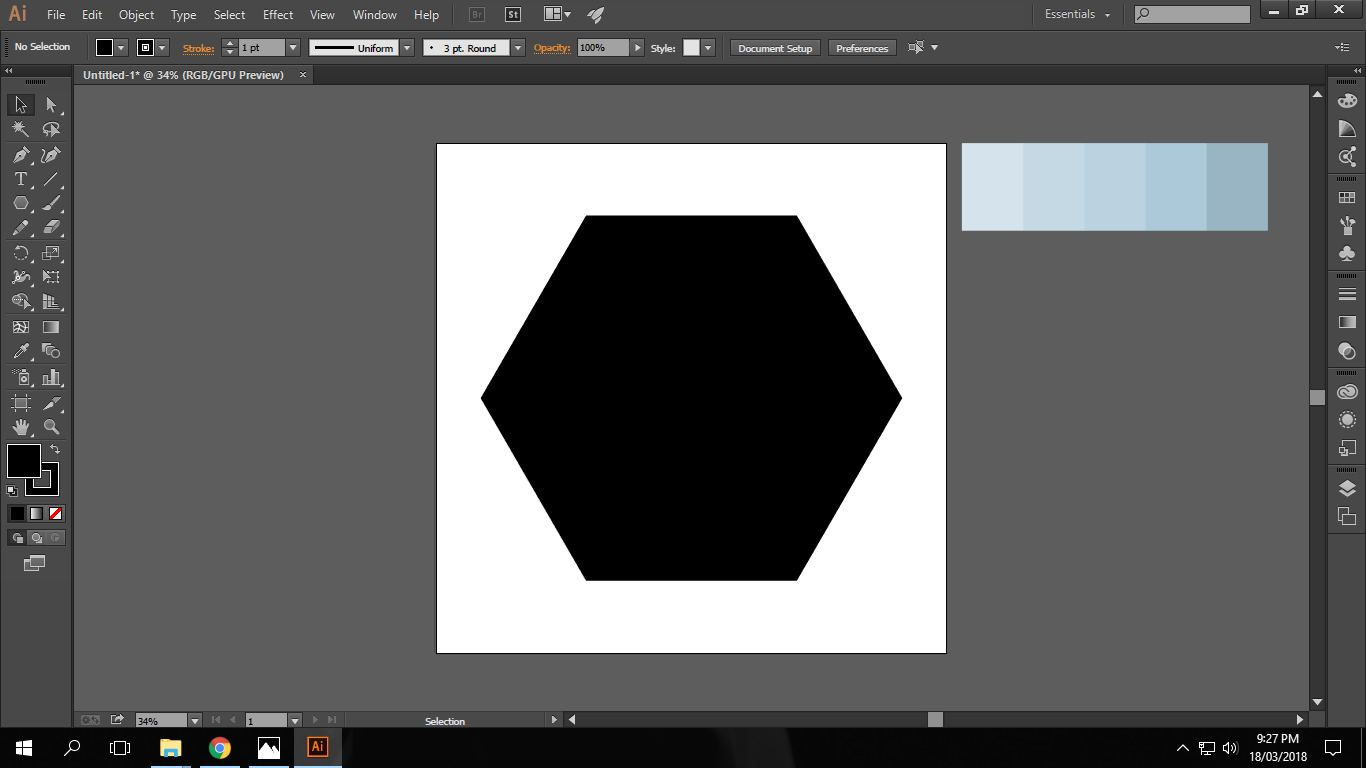This screenshot has height=768, width=1366.
Task: Open zoom level dropdown at 34%
Action: pos(195,720)
